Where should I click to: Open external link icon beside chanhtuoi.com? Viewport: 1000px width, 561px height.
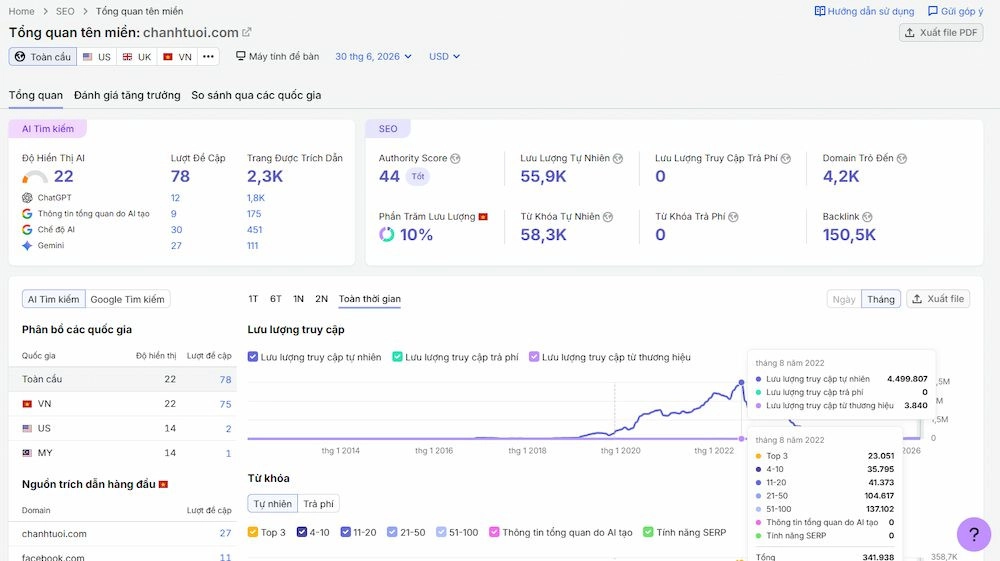(x=247, y=32)
